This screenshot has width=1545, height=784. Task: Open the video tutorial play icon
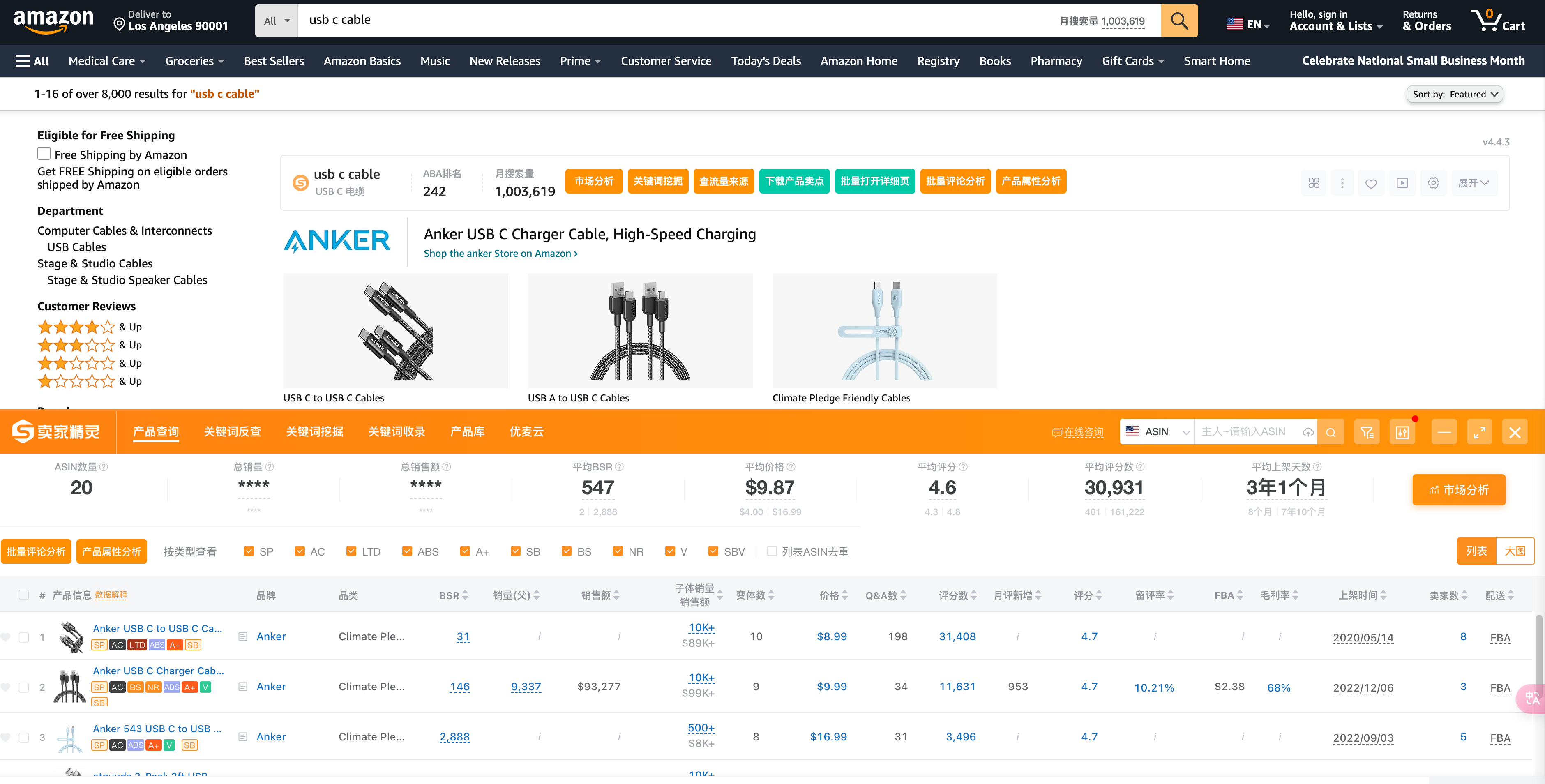(x=1402, y=183)
